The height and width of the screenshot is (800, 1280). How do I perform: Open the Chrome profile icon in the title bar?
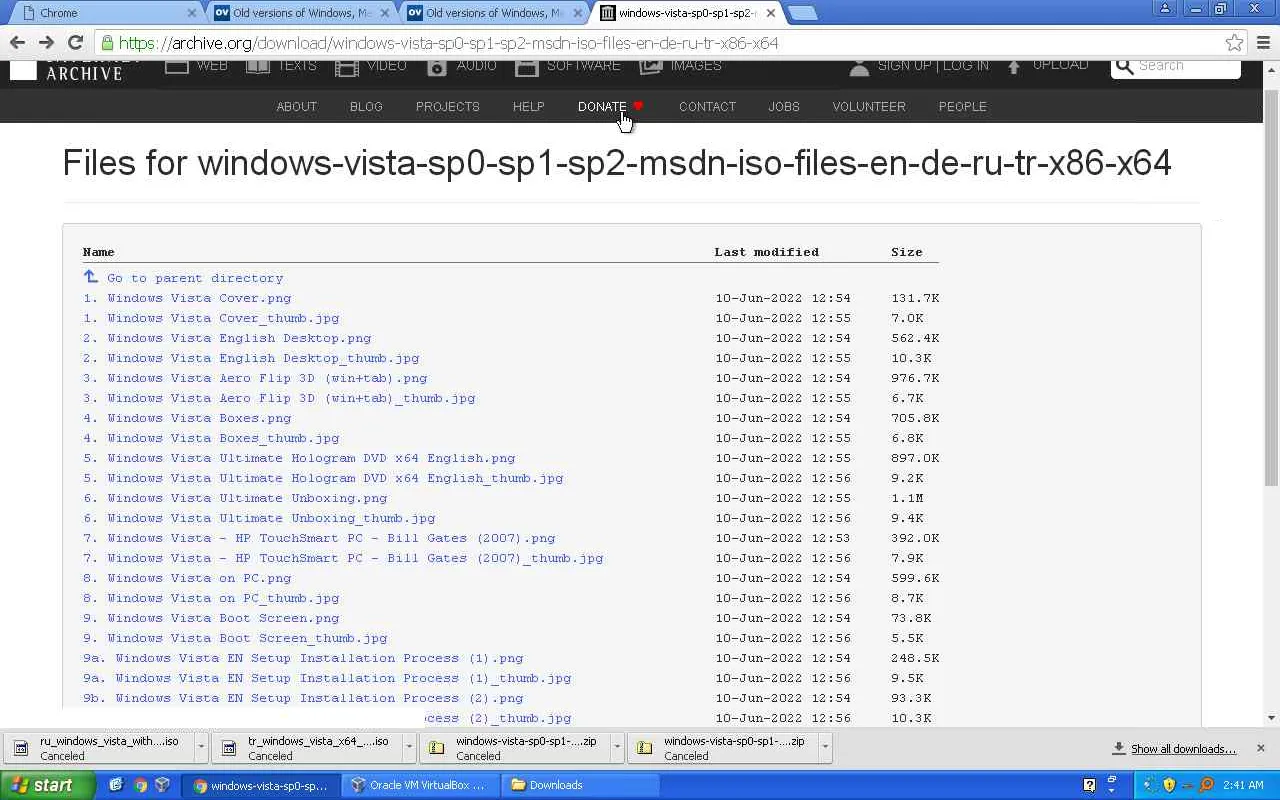1164,9
